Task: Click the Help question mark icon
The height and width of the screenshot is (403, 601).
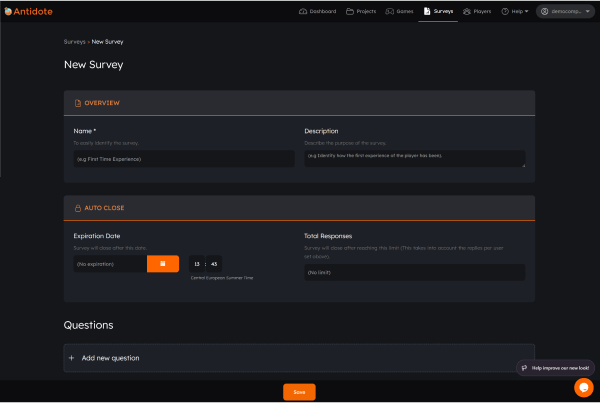Action: (505, 12)
